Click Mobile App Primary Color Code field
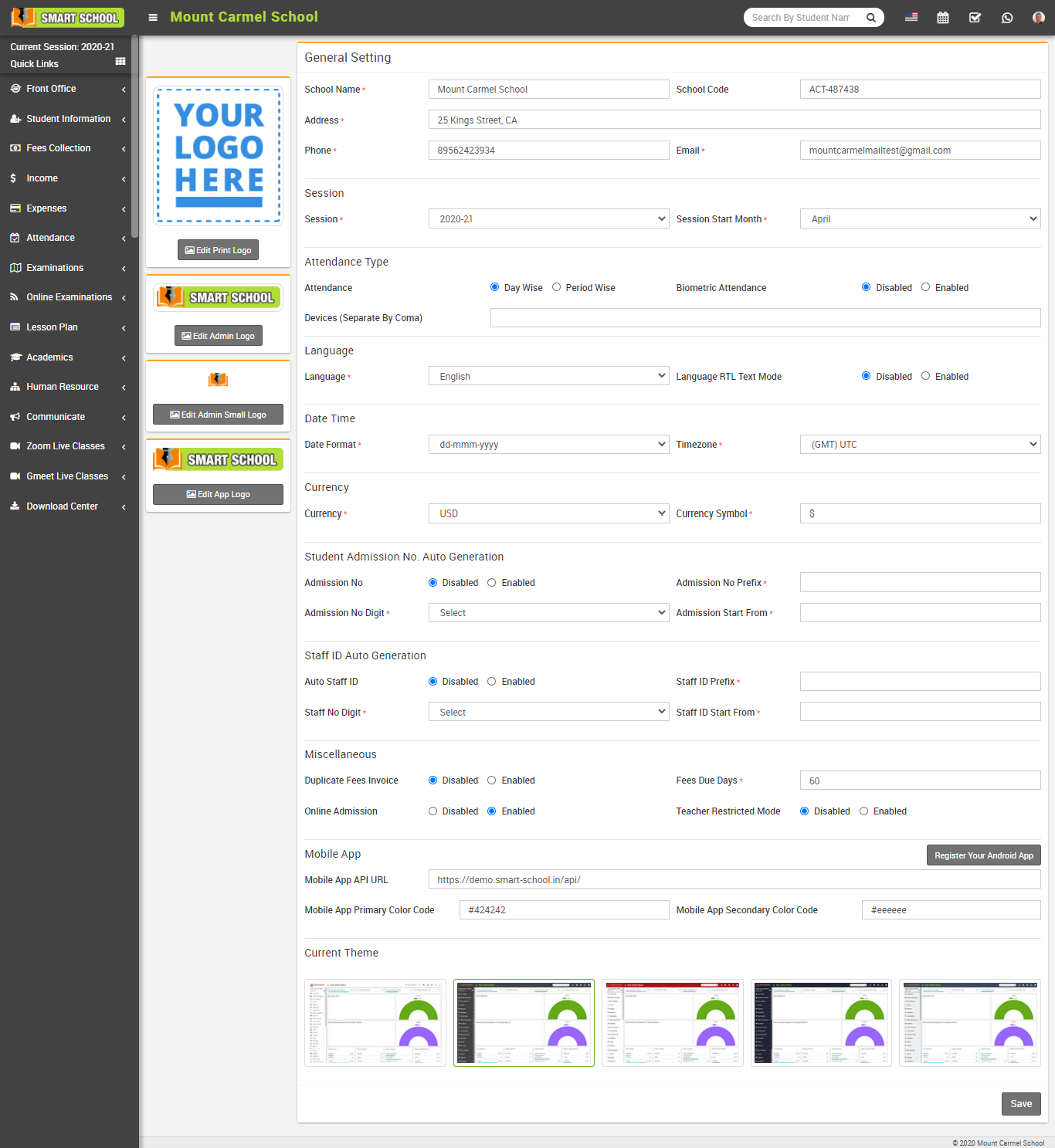 (x=564, y=910)
